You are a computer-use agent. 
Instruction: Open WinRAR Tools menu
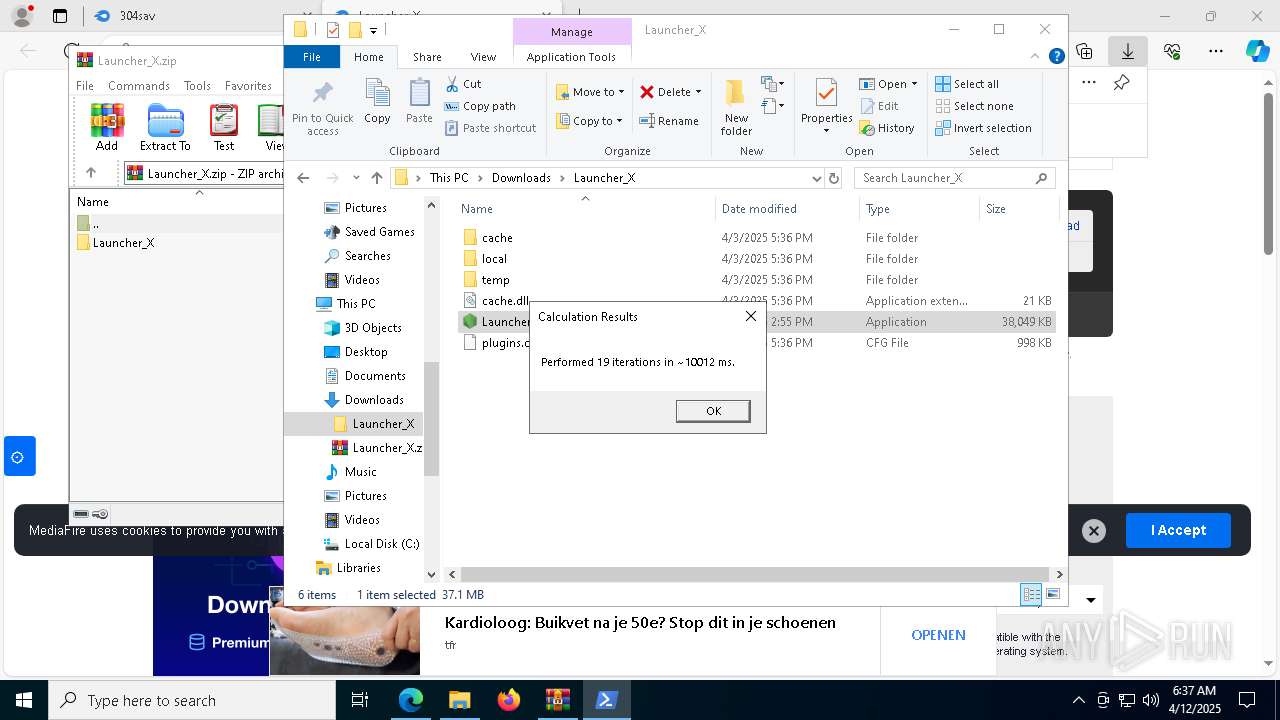coord(197,86)
